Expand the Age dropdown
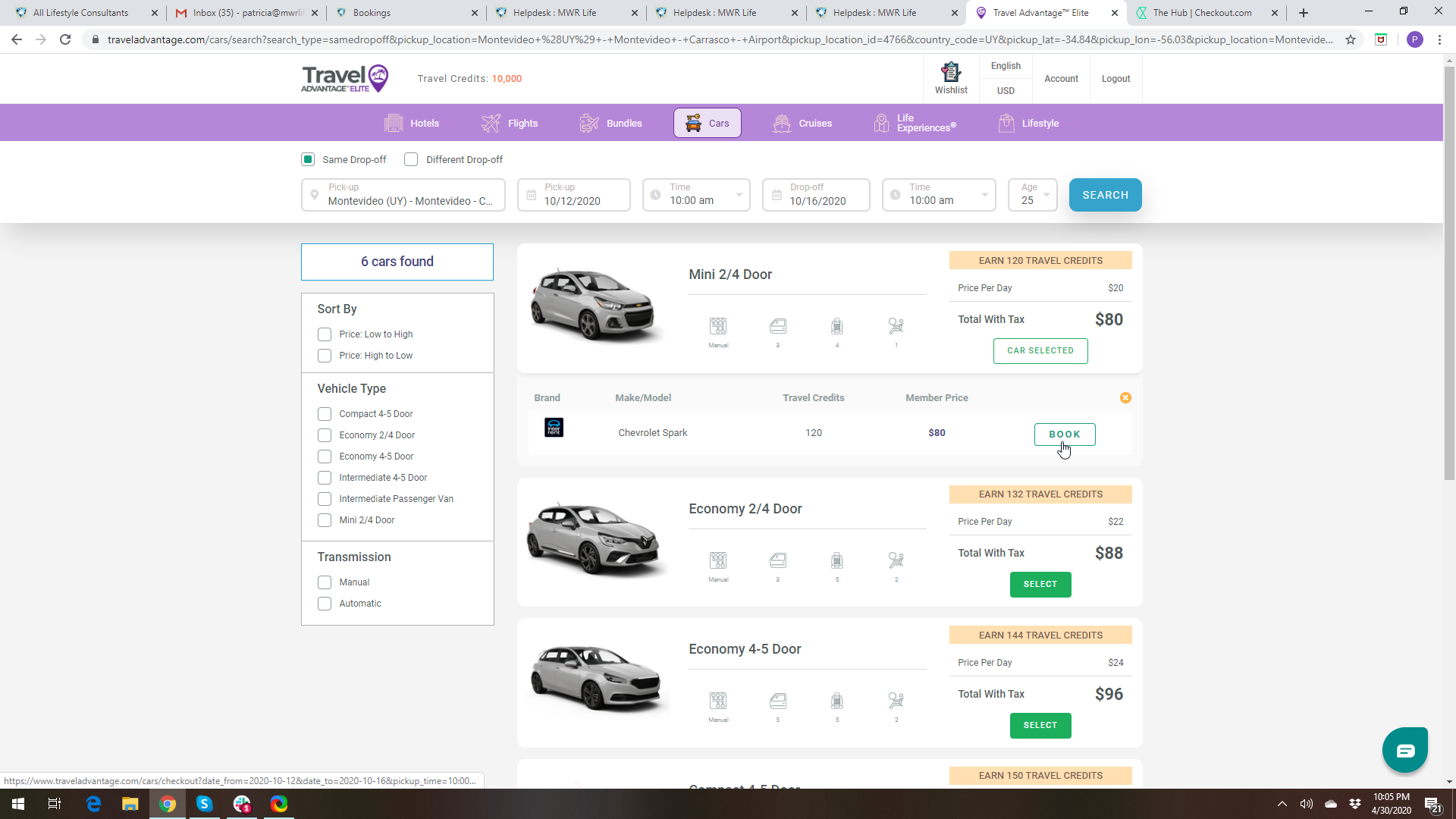Image resolution: width=1456 pixels, height=819 pixels. coord(1033,195)
